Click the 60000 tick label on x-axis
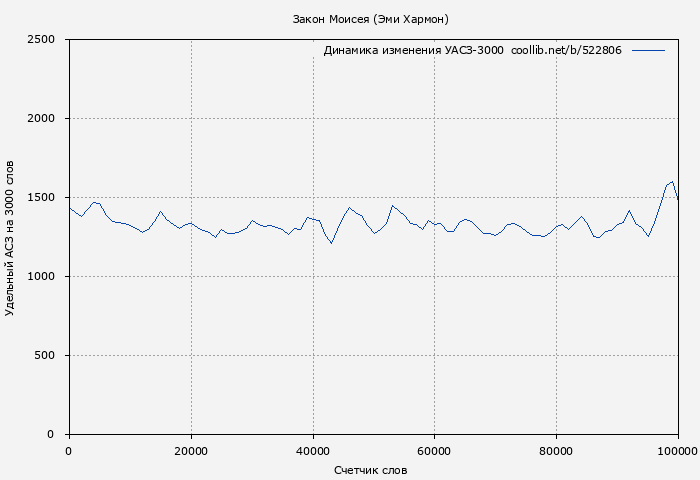Screen dimensions: 700x480 [x=434, y=451]
